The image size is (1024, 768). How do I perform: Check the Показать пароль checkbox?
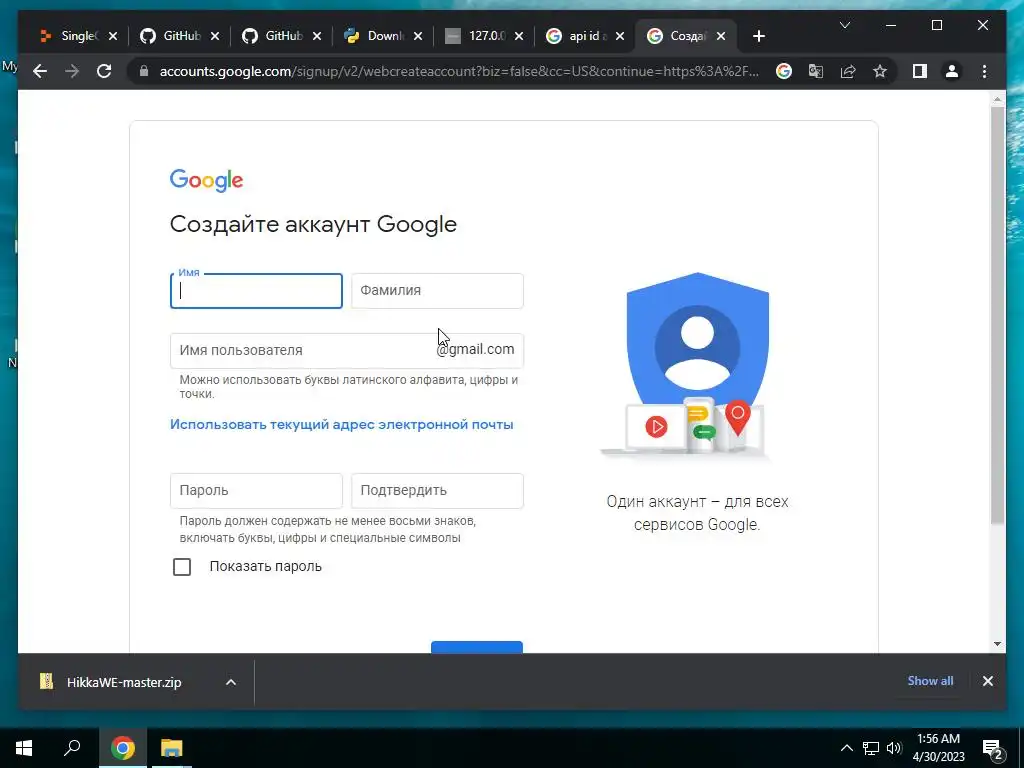[x=182, y=567]
